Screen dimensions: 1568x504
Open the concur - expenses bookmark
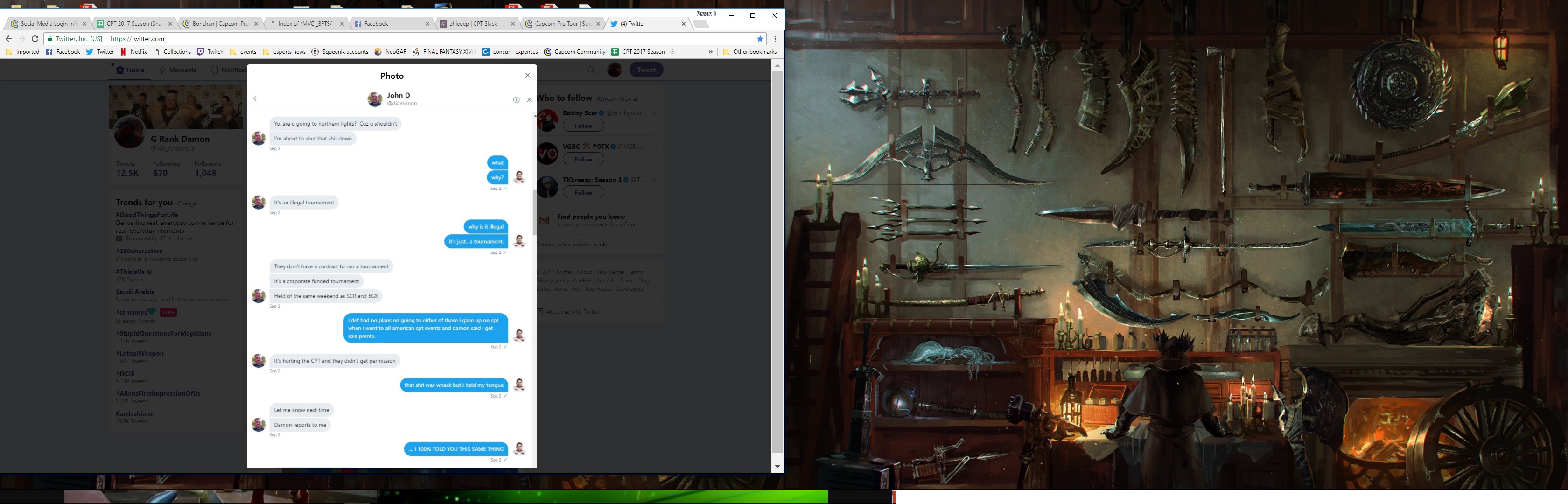[510, 52]
